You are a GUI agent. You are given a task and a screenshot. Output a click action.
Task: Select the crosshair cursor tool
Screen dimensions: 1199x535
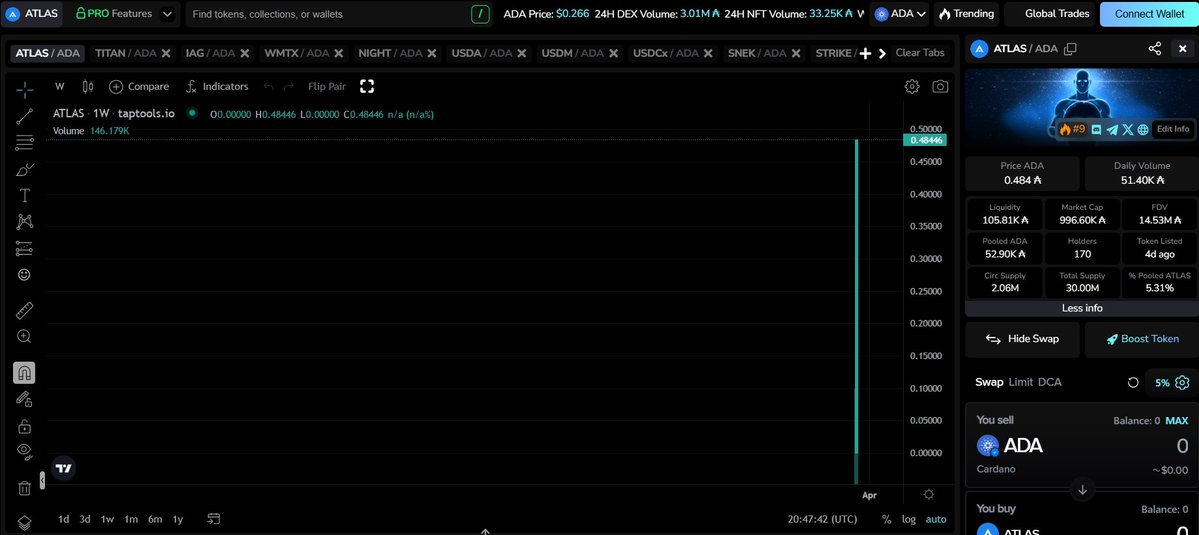(24, 90)
